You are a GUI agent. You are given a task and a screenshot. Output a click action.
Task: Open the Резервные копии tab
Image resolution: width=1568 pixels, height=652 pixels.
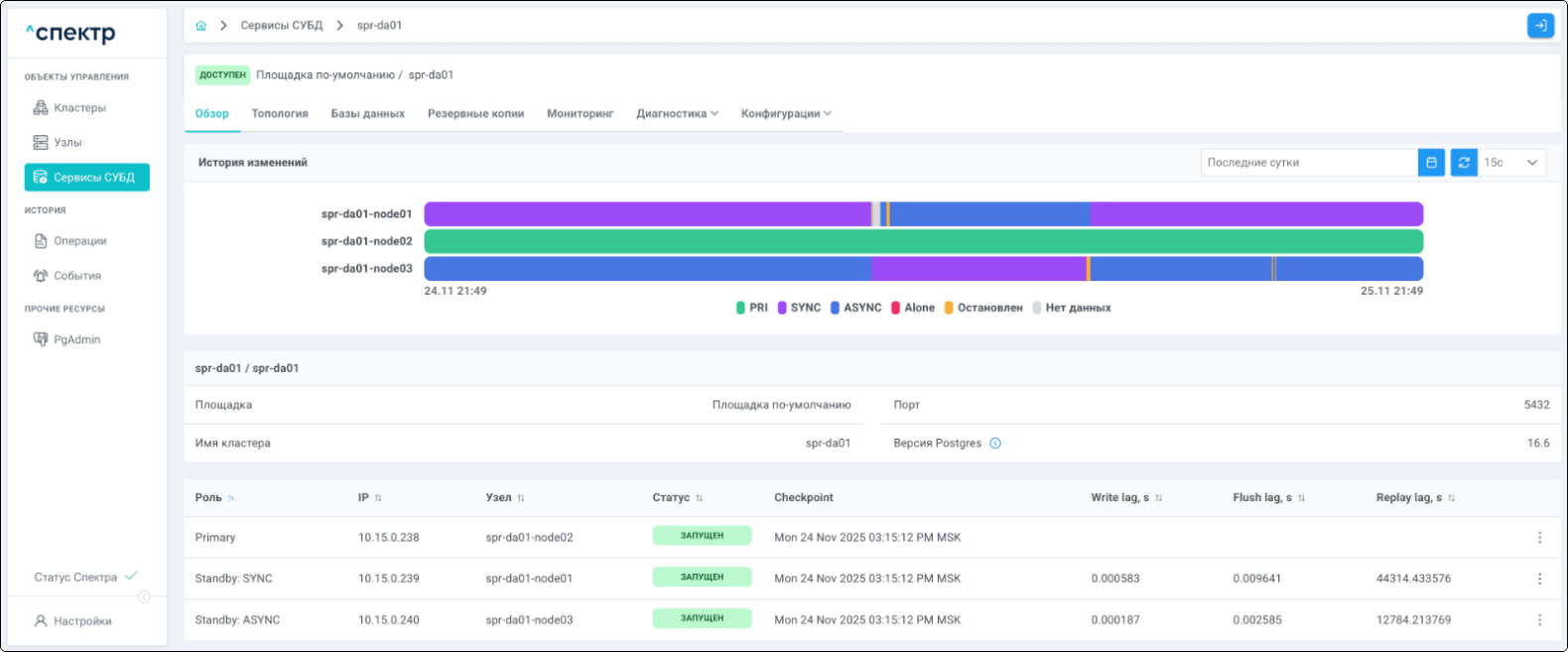(475, 114)
